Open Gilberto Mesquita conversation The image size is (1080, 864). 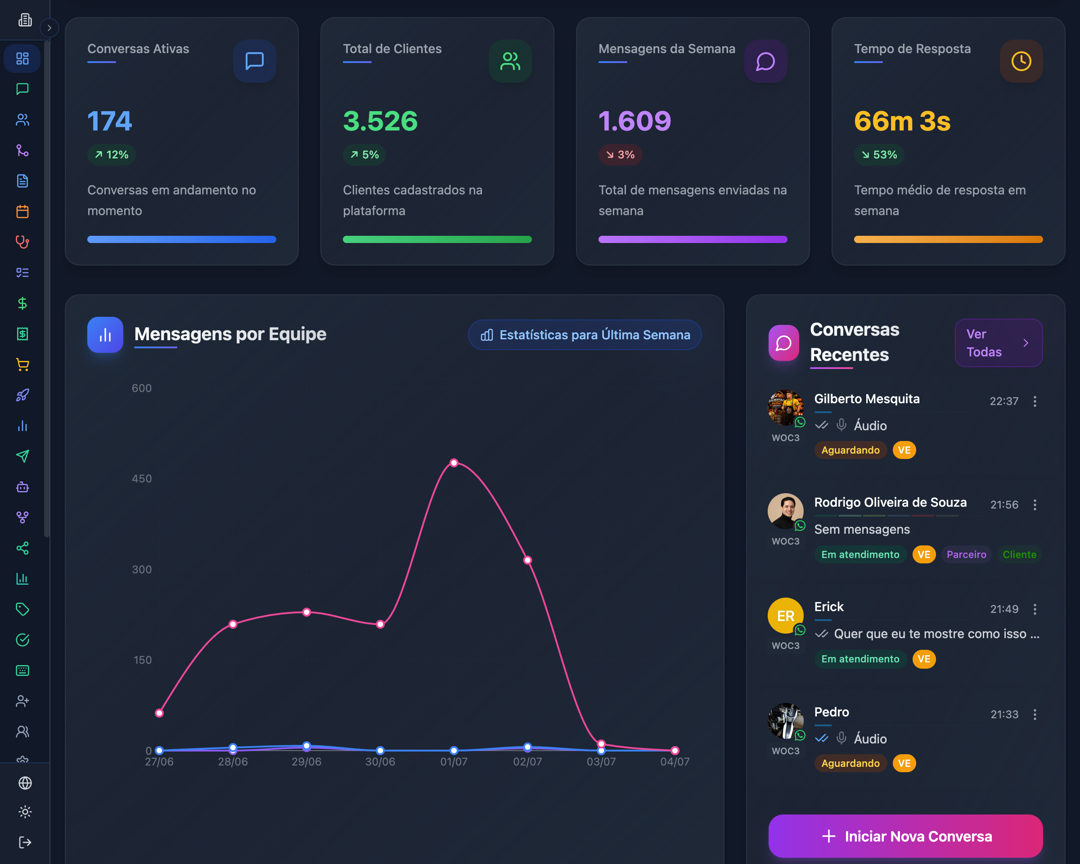(x=905, y=424)
